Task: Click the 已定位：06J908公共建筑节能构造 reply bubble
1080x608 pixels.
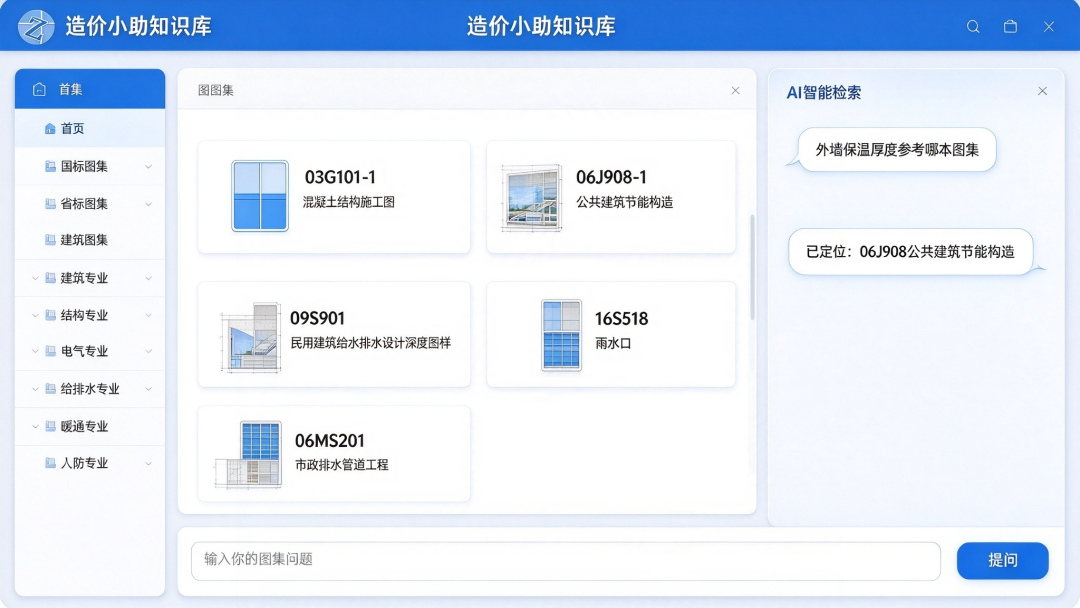Action: click(911, 251)
